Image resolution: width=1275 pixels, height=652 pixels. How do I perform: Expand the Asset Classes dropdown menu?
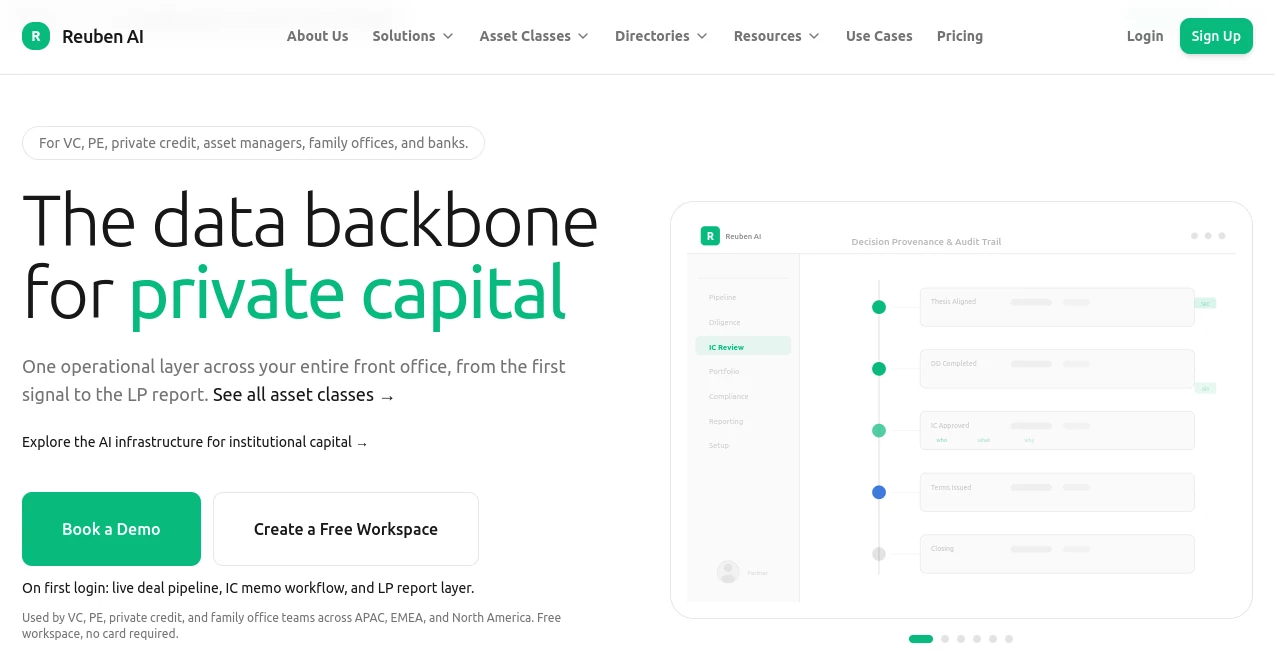(x=534, y=36)
